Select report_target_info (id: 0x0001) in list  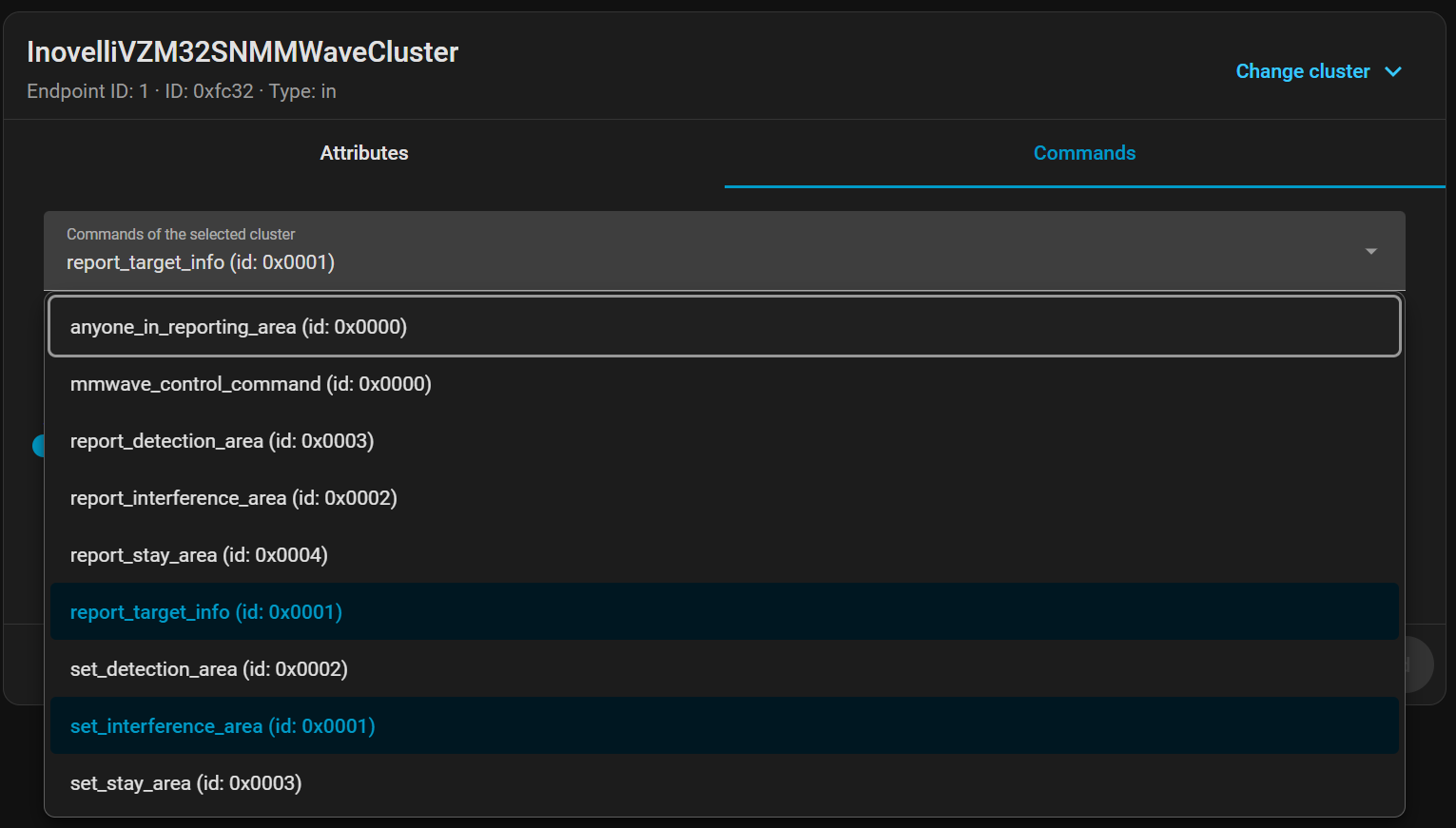coord(725,612)
